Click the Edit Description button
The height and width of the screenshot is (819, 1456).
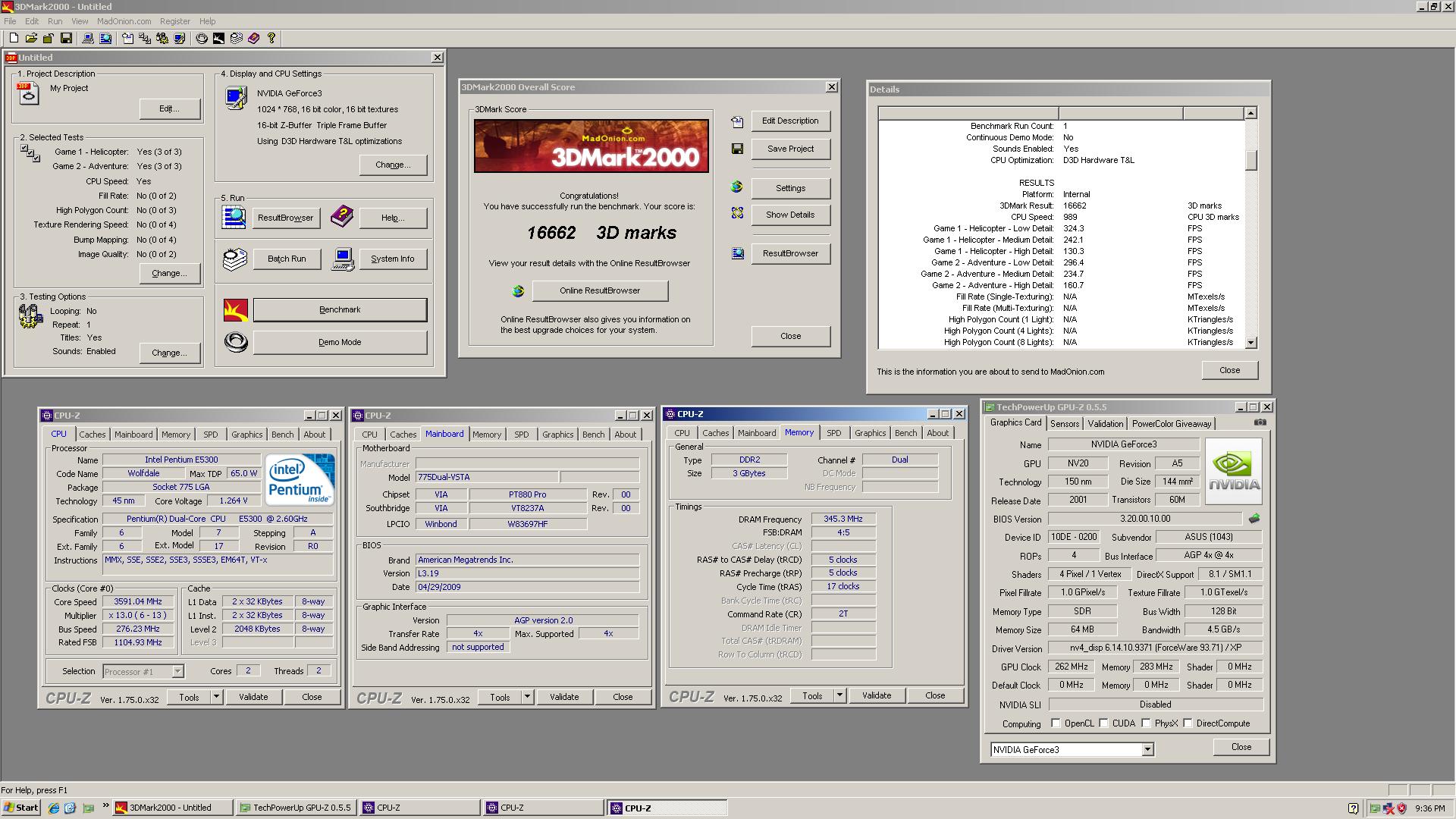[x=790, y=121]
